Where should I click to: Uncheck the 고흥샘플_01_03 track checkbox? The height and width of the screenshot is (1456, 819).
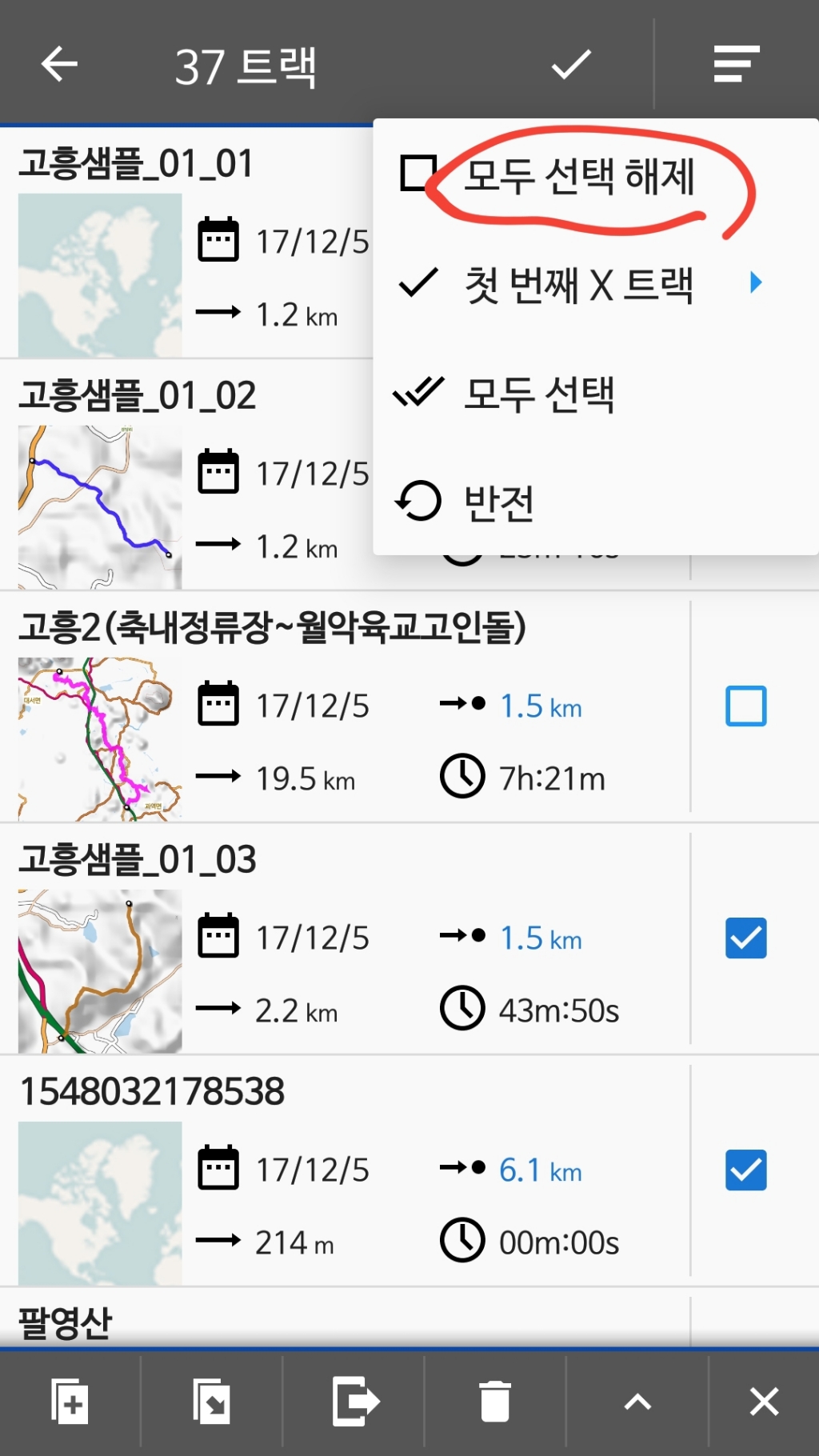[x=745, y=938]
